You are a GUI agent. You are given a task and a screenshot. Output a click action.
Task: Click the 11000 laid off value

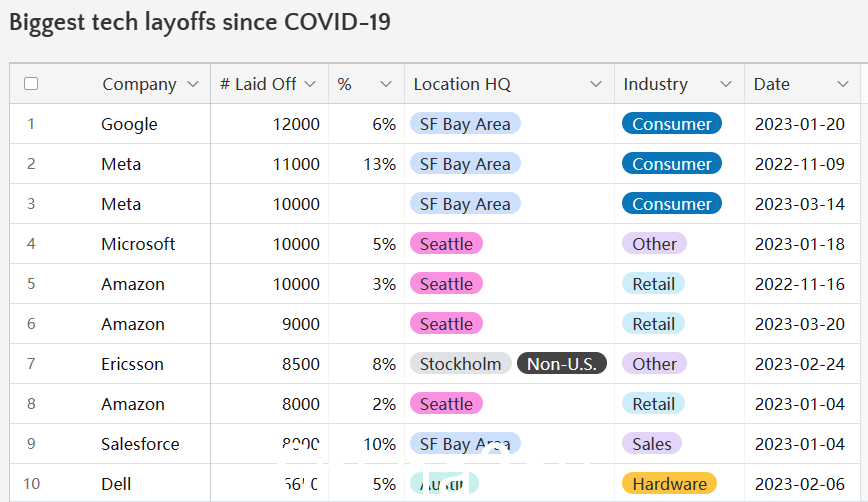pyautogui.click(x=296, y=164)
